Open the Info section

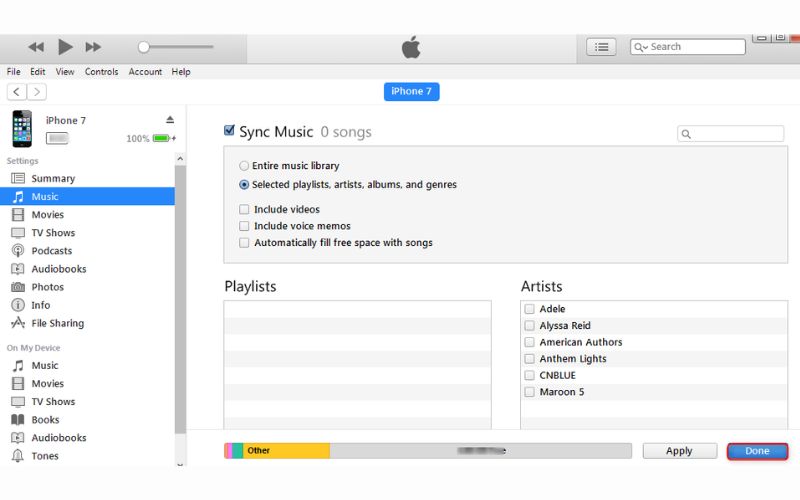[x=87, y=305]
